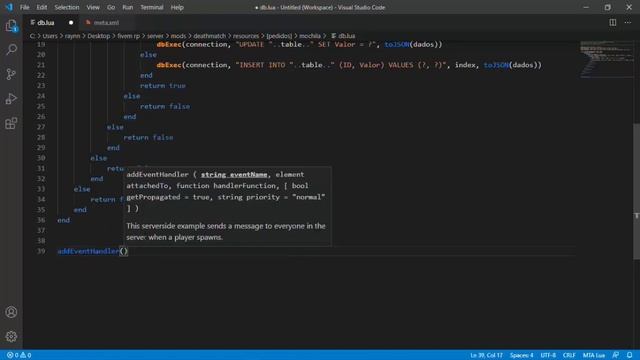This screenshot has width=640, height=360.
Task: Split the editor to the right
Action: pos(613,22)
